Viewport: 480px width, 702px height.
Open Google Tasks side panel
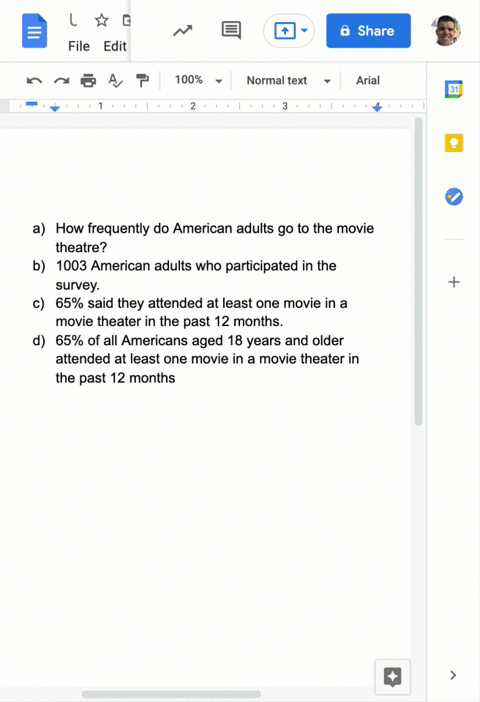(x=454, y=197)
